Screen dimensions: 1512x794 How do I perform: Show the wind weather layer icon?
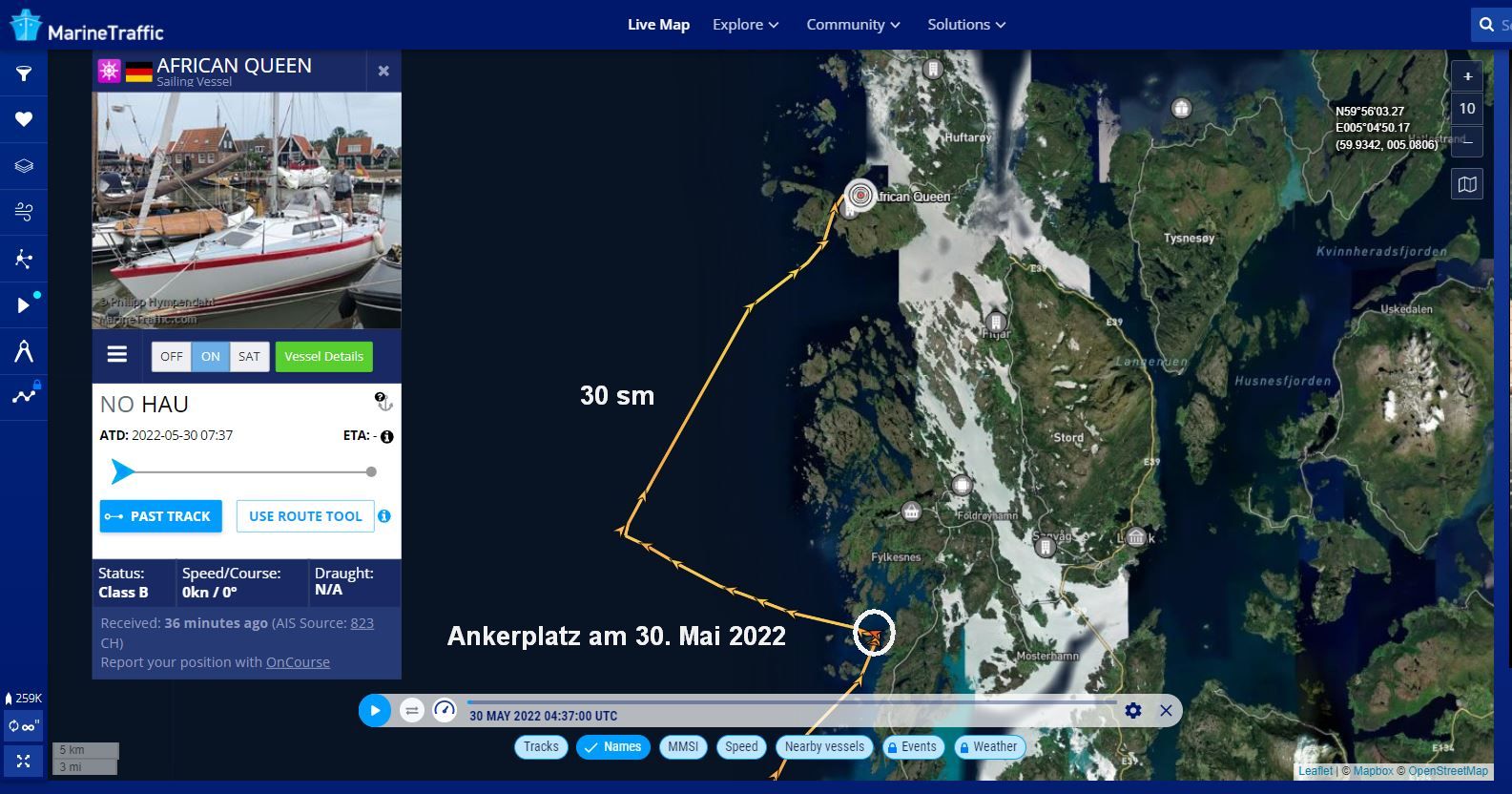24,212
